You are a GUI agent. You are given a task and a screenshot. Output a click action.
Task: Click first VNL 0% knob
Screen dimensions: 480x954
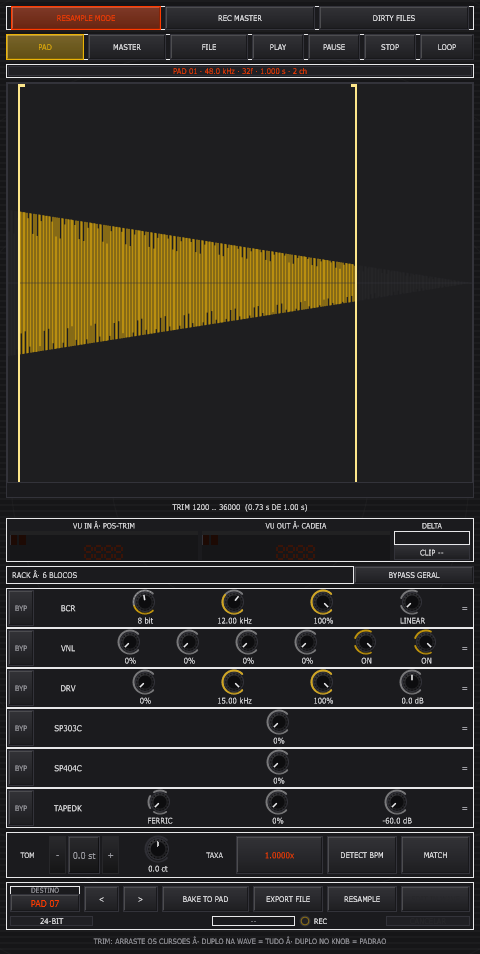[130, 642]
